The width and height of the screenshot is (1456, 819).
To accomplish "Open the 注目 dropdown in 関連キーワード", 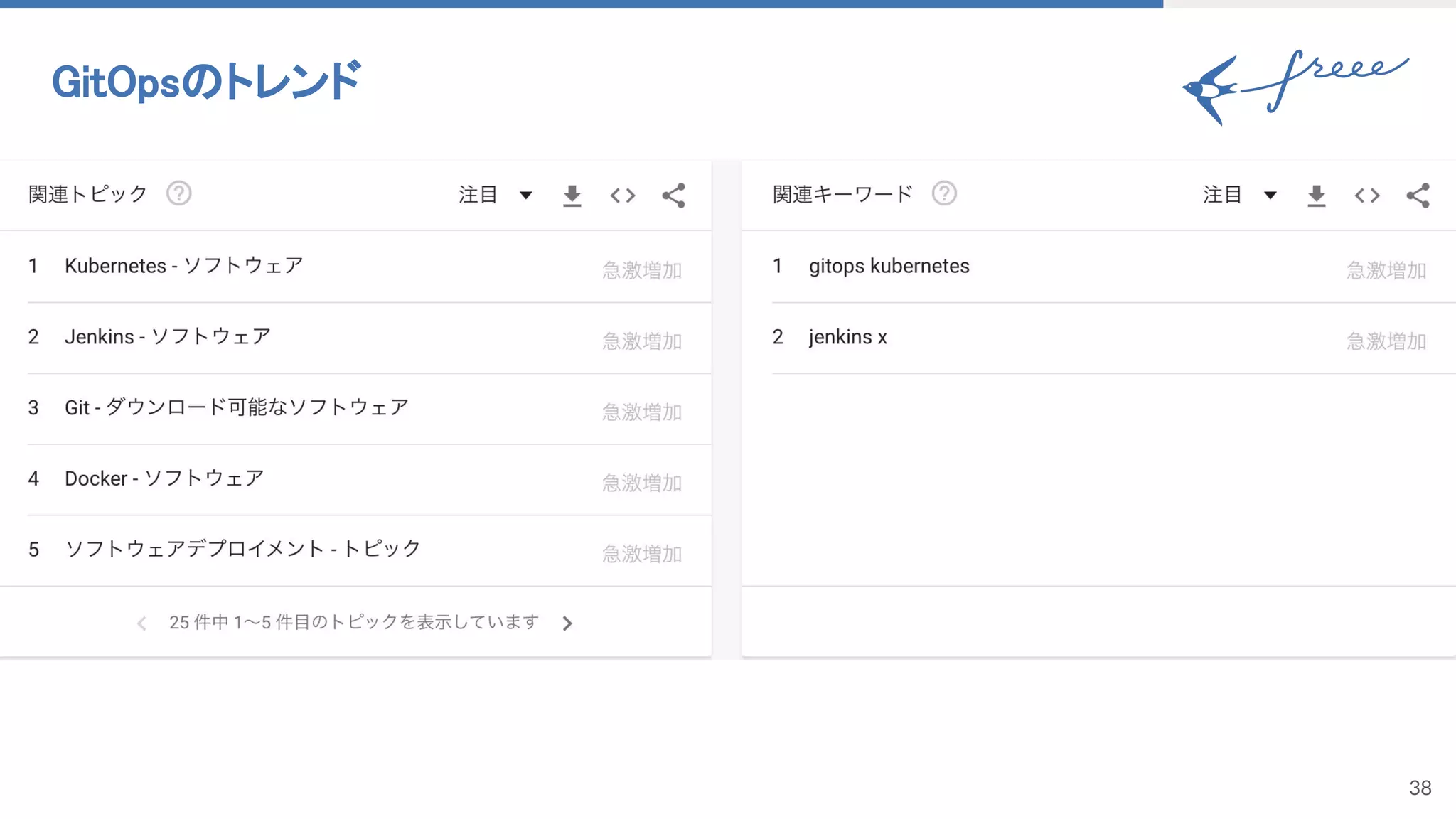I will 1240,195.
